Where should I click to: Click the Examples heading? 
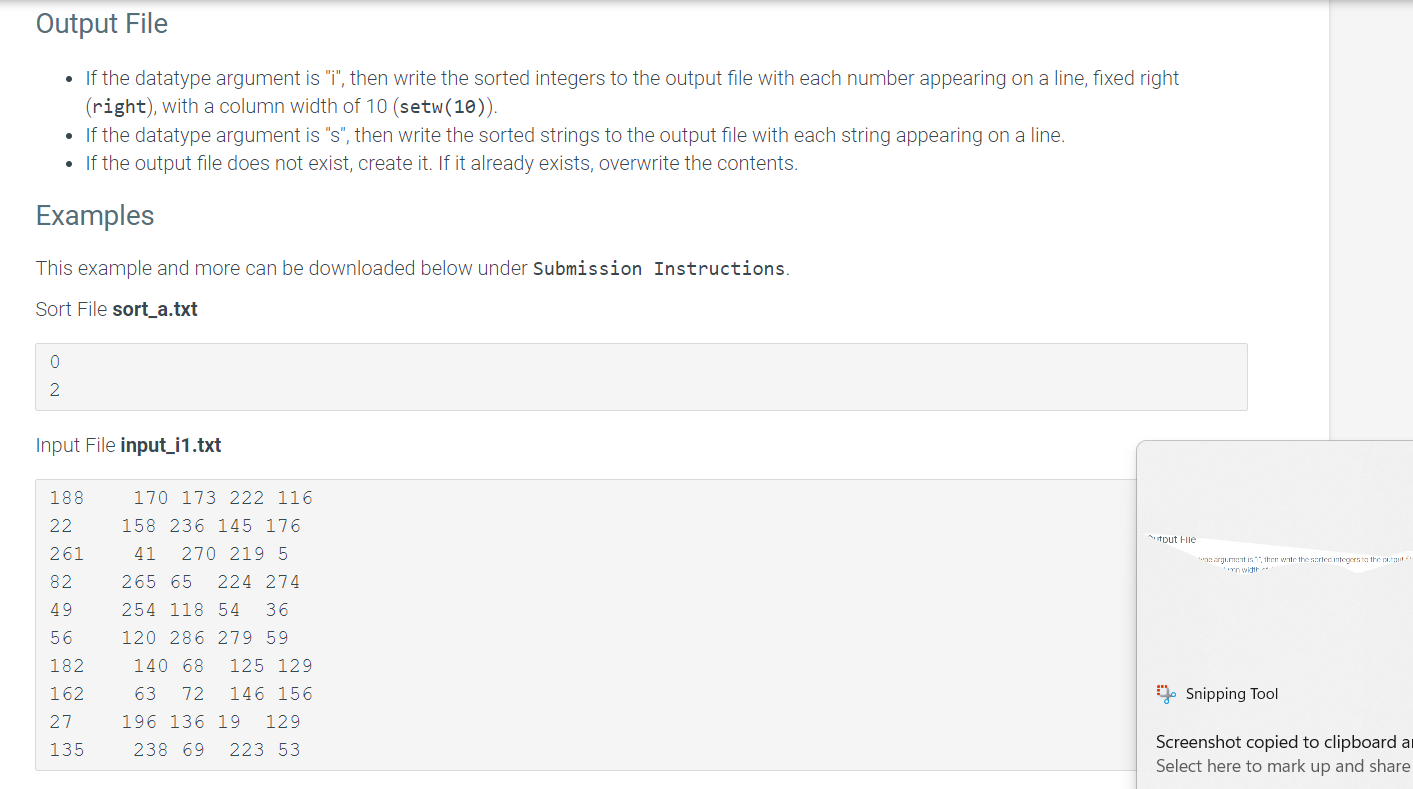tap(94, 215)
